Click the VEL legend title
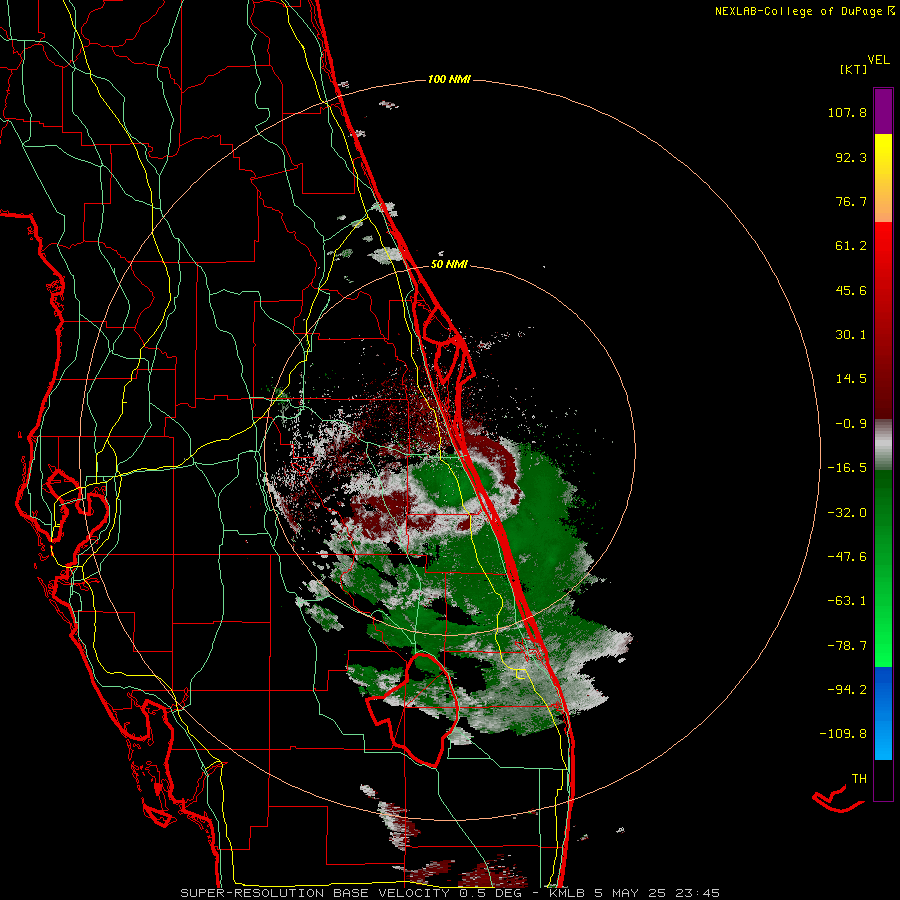 click(x=878, y=60)
